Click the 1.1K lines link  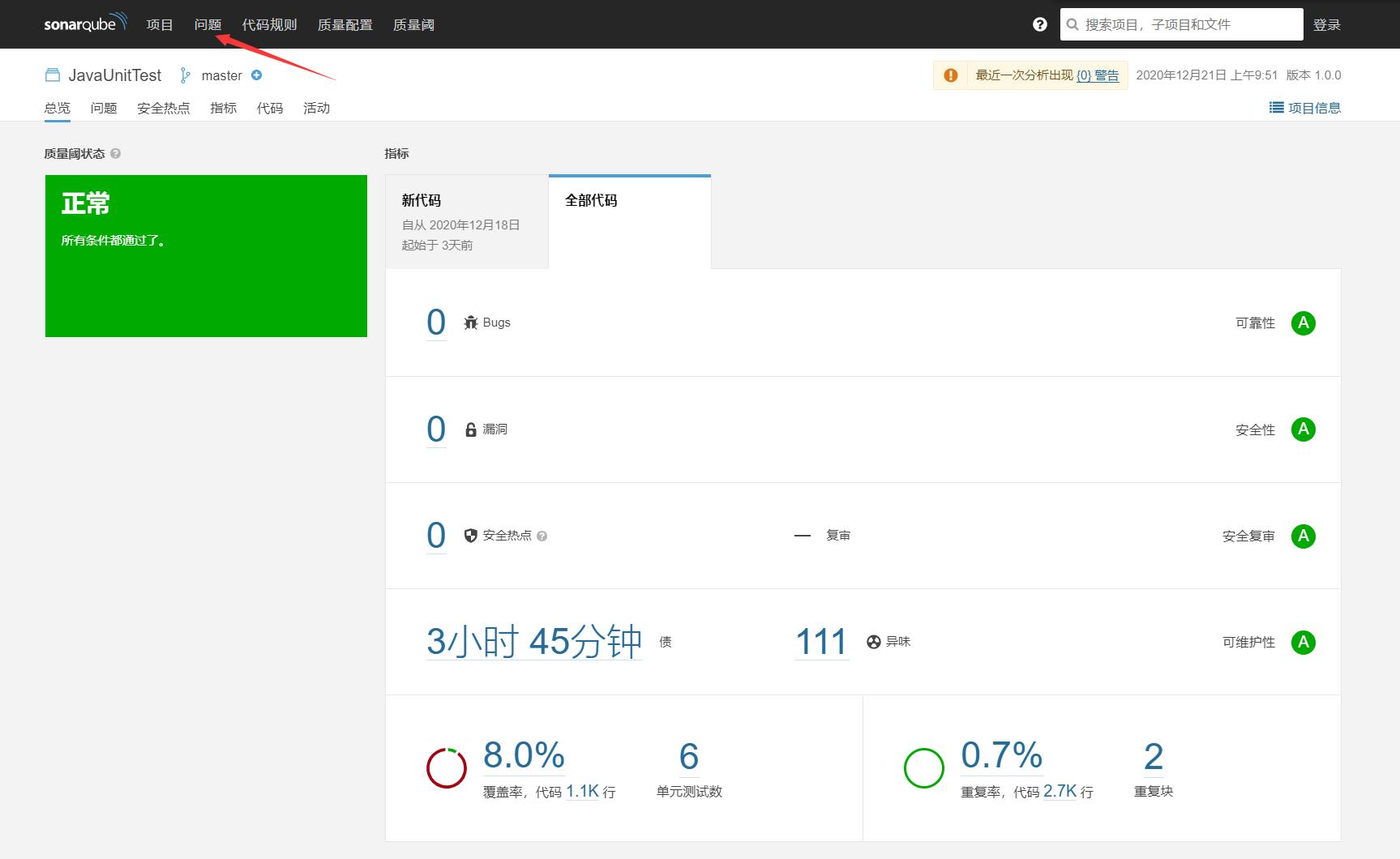point(582,792)
